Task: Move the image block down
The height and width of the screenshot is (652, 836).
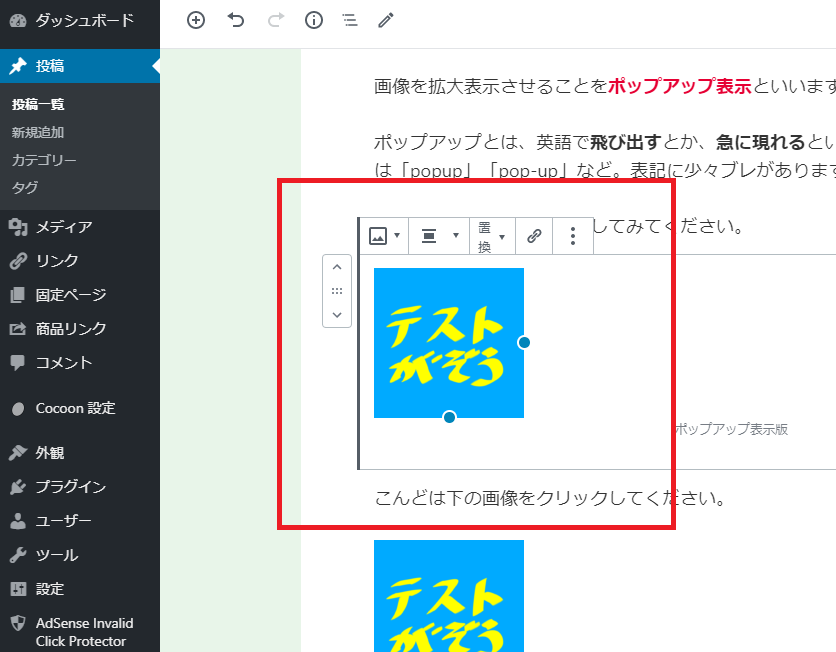Action: pyautogui.click(x=337, y=315)
